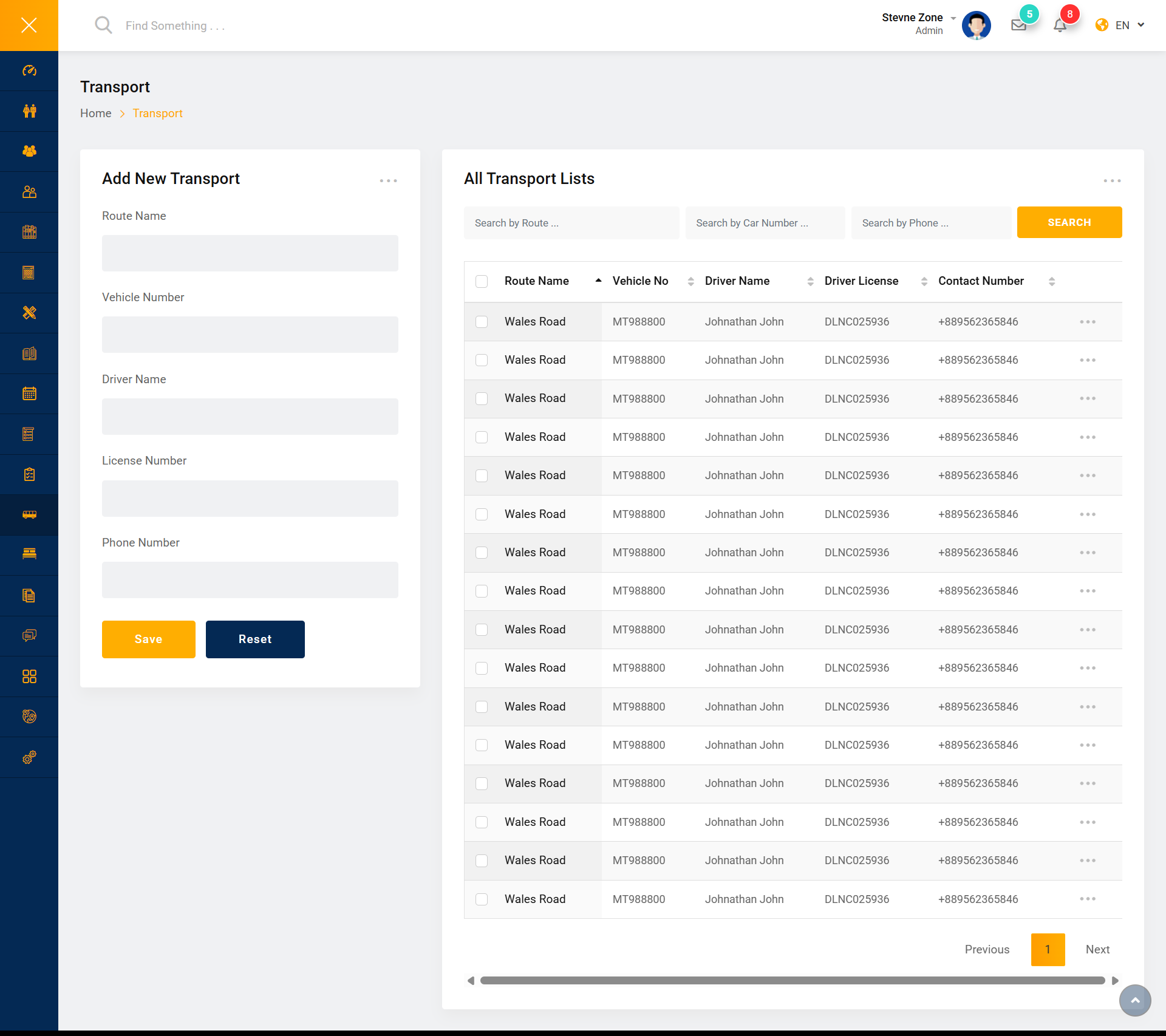This screenshot has height=1036, width=1166.
Task: Sort by the Vehicle No column arrows
Action: (690, 281)
